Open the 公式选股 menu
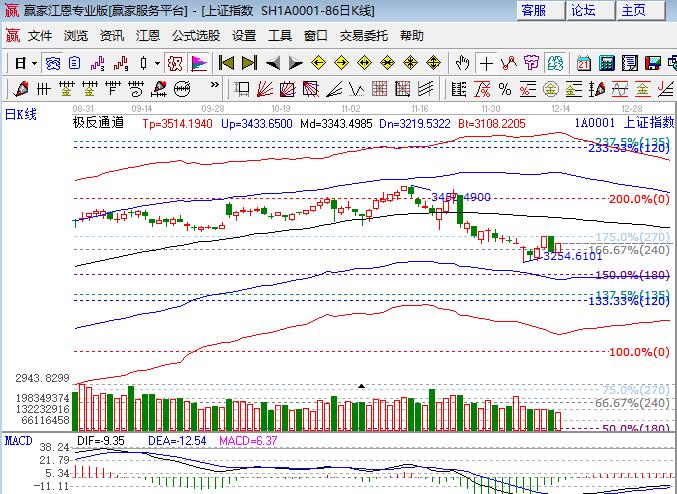The width and height of the screenshot is (677, 494). coord(196,35)
